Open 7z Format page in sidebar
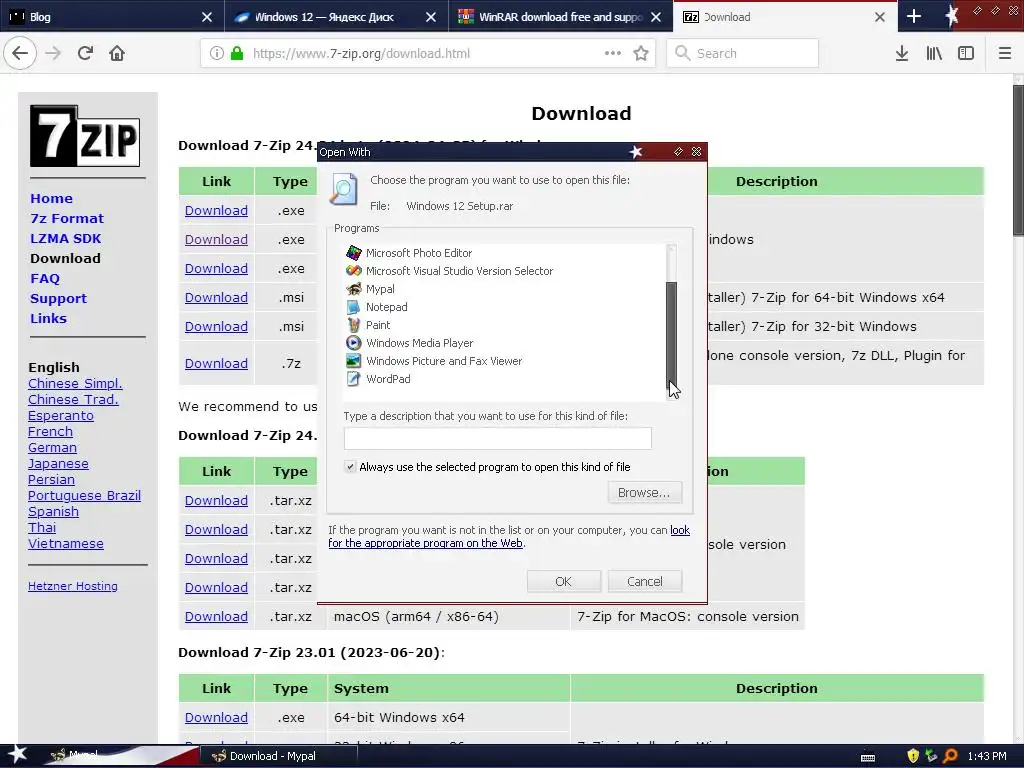 pos(67,218)
